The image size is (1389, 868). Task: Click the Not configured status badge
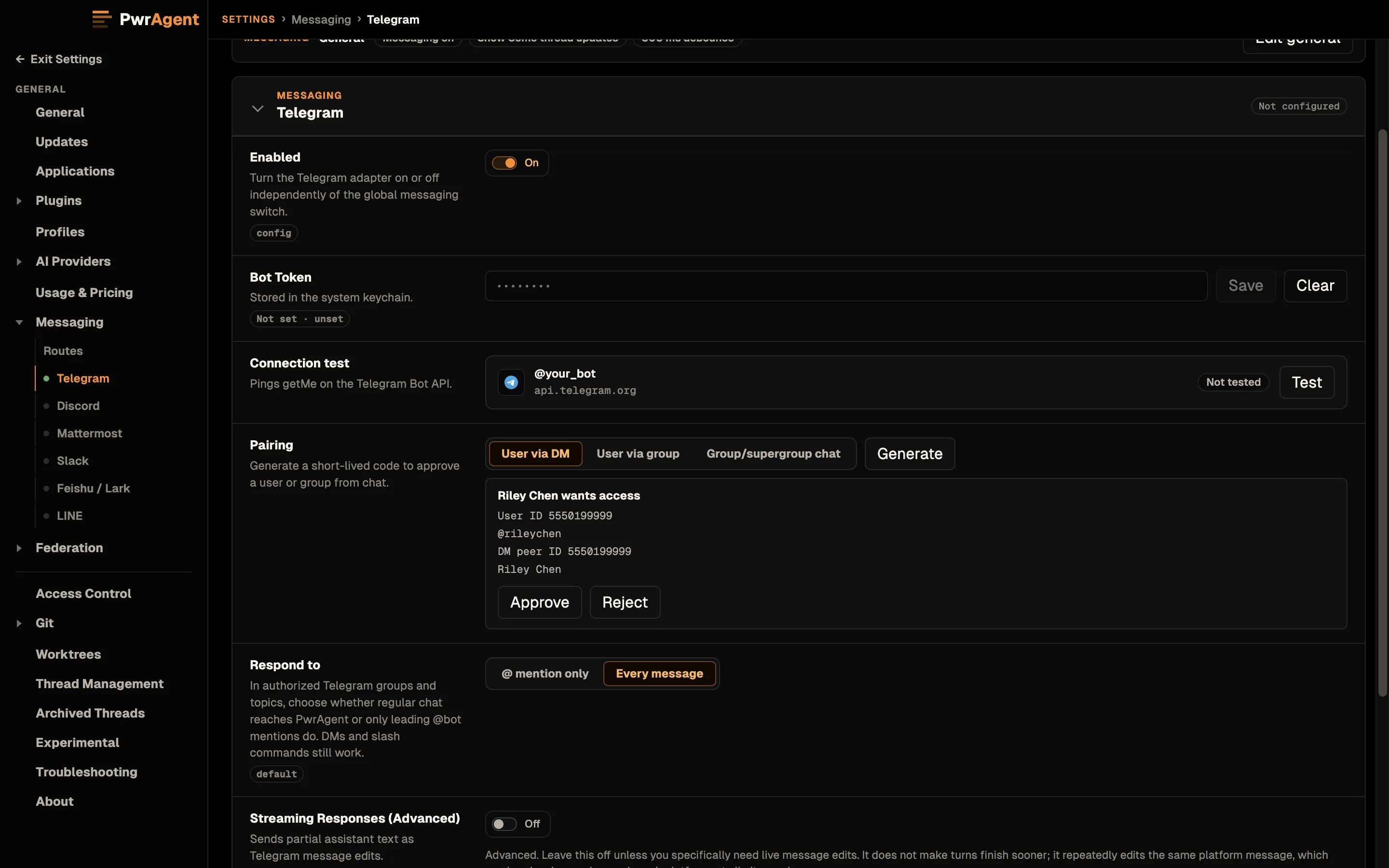1299,106
